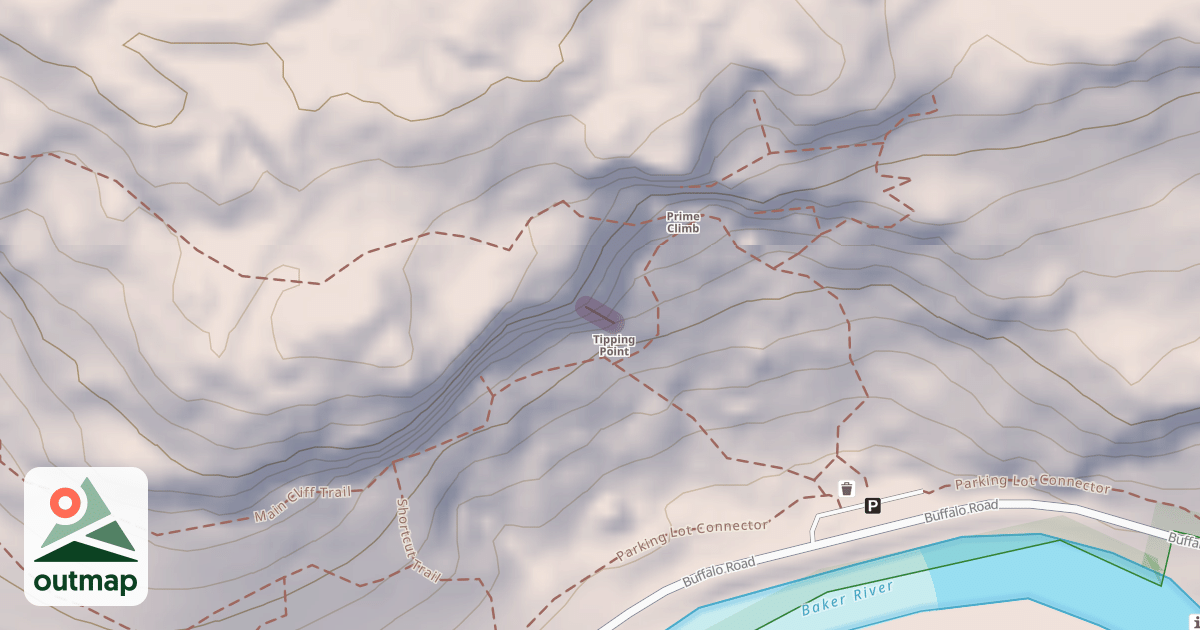
Task: Select the parking lot P icon
Action: click(873, 506)
